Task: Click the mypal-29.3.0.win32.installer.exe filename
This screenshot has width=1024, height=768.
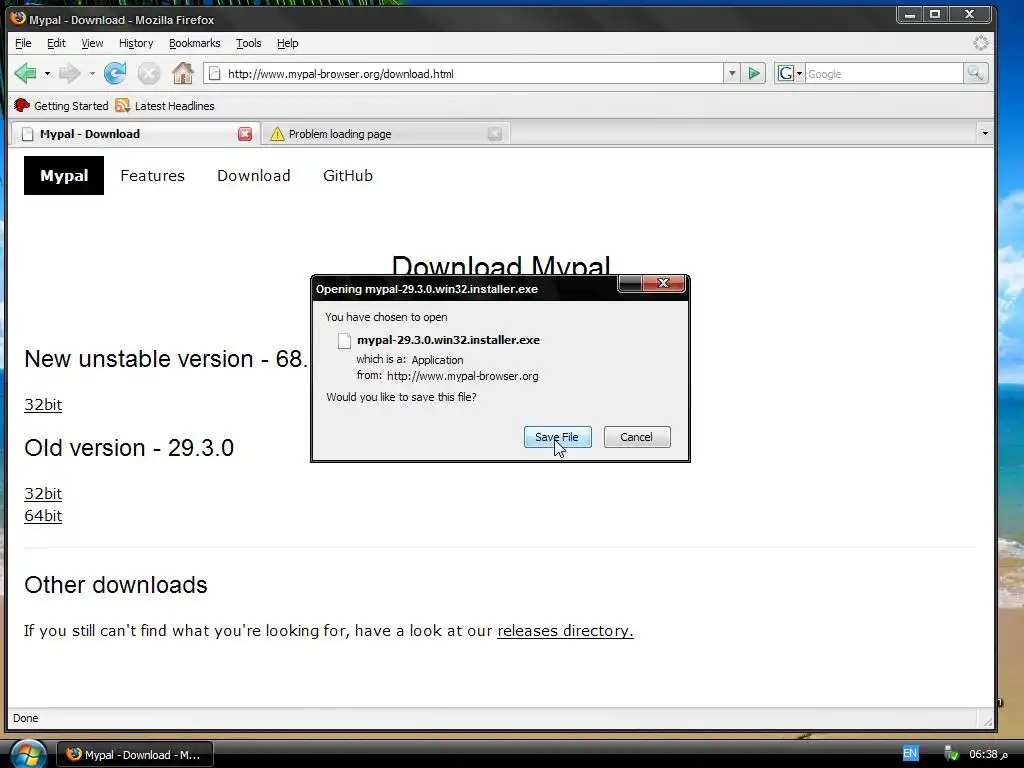Action: (x=448, y=340)
